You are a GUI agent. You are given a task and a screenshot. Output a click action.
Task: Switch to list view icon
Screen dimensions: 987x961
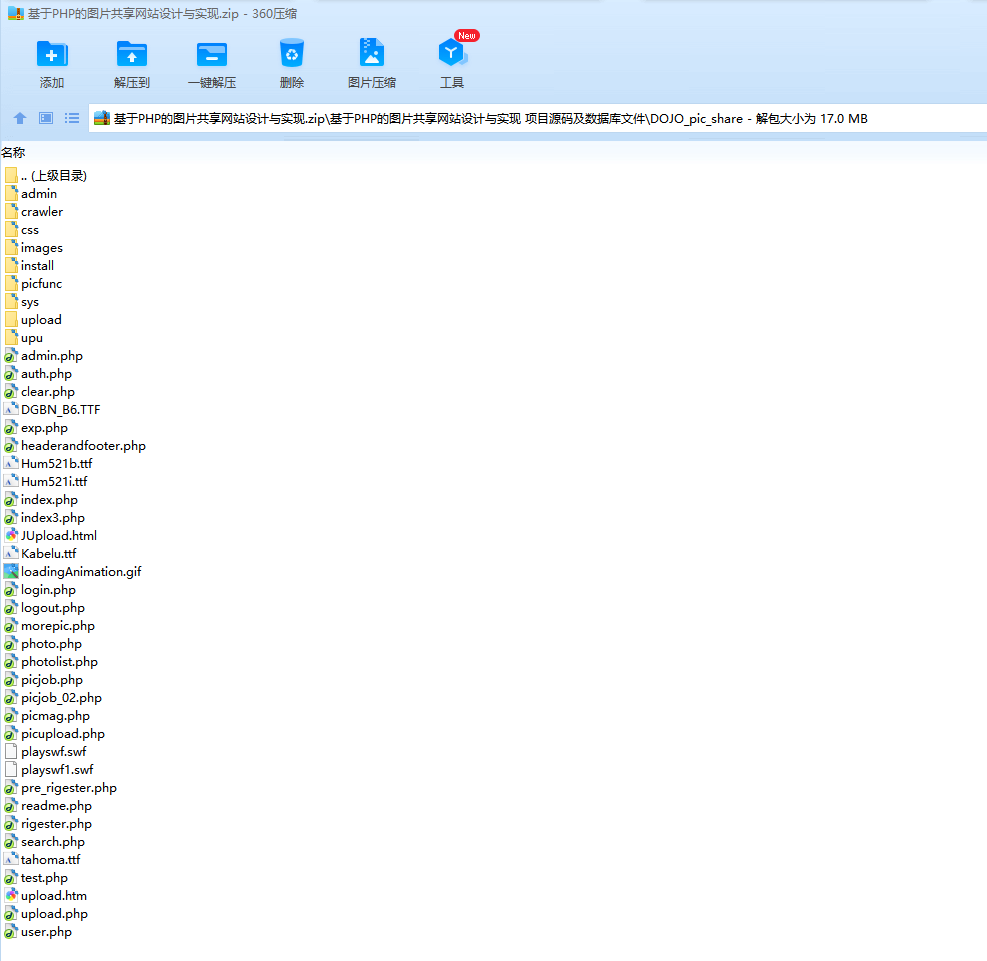tap(72, 118)
